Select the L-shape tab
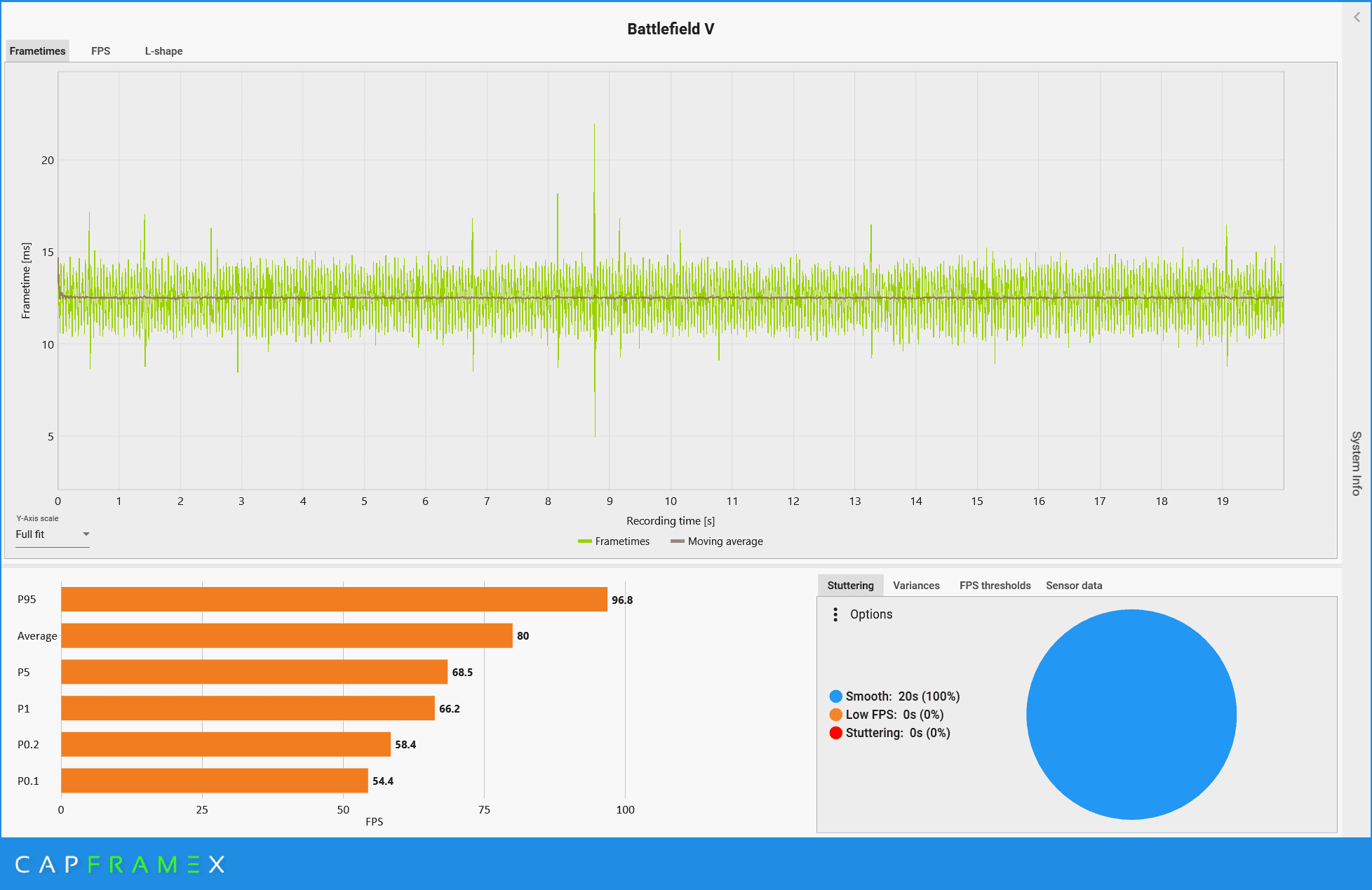Image resolution: width=1372 pixels, height=890 pixels. [x=163, y=51]
